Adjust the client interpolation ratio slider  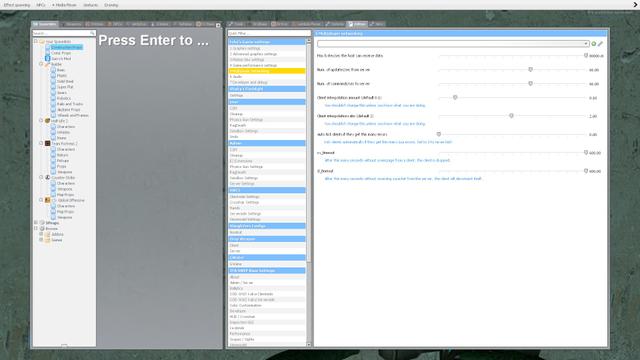click(511, 116)
